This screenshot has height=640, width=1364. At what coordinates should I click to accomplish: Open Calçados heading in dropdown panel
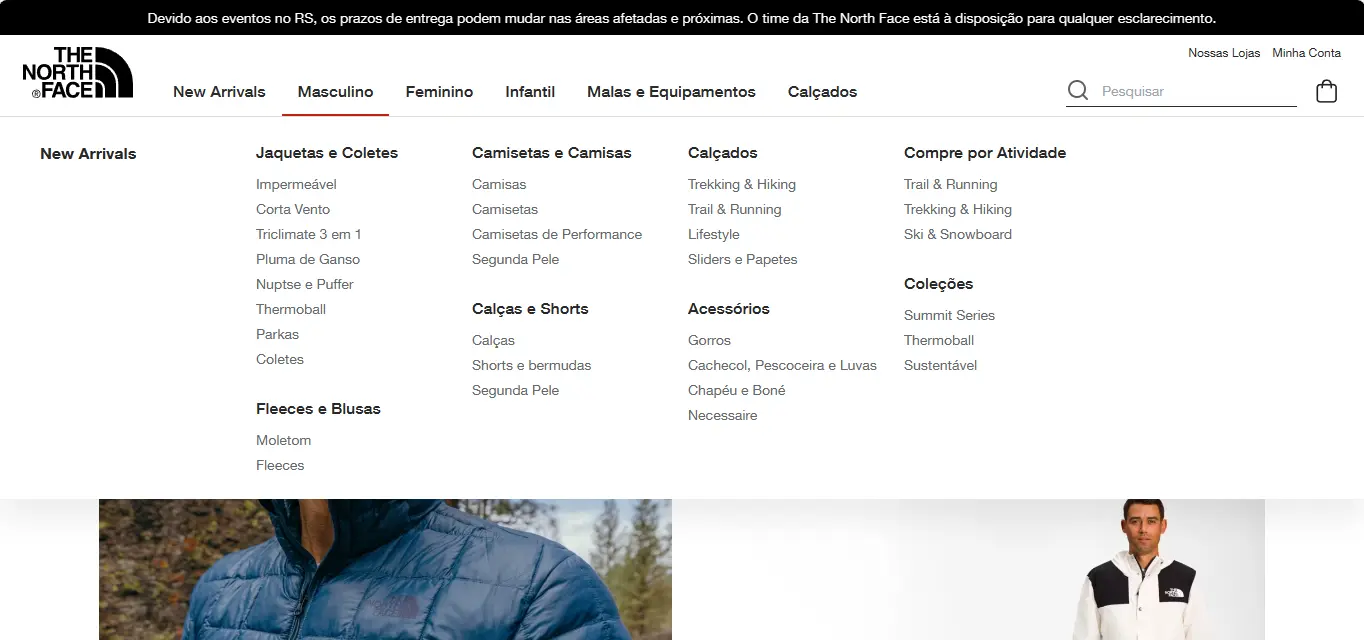click(723, 153)
